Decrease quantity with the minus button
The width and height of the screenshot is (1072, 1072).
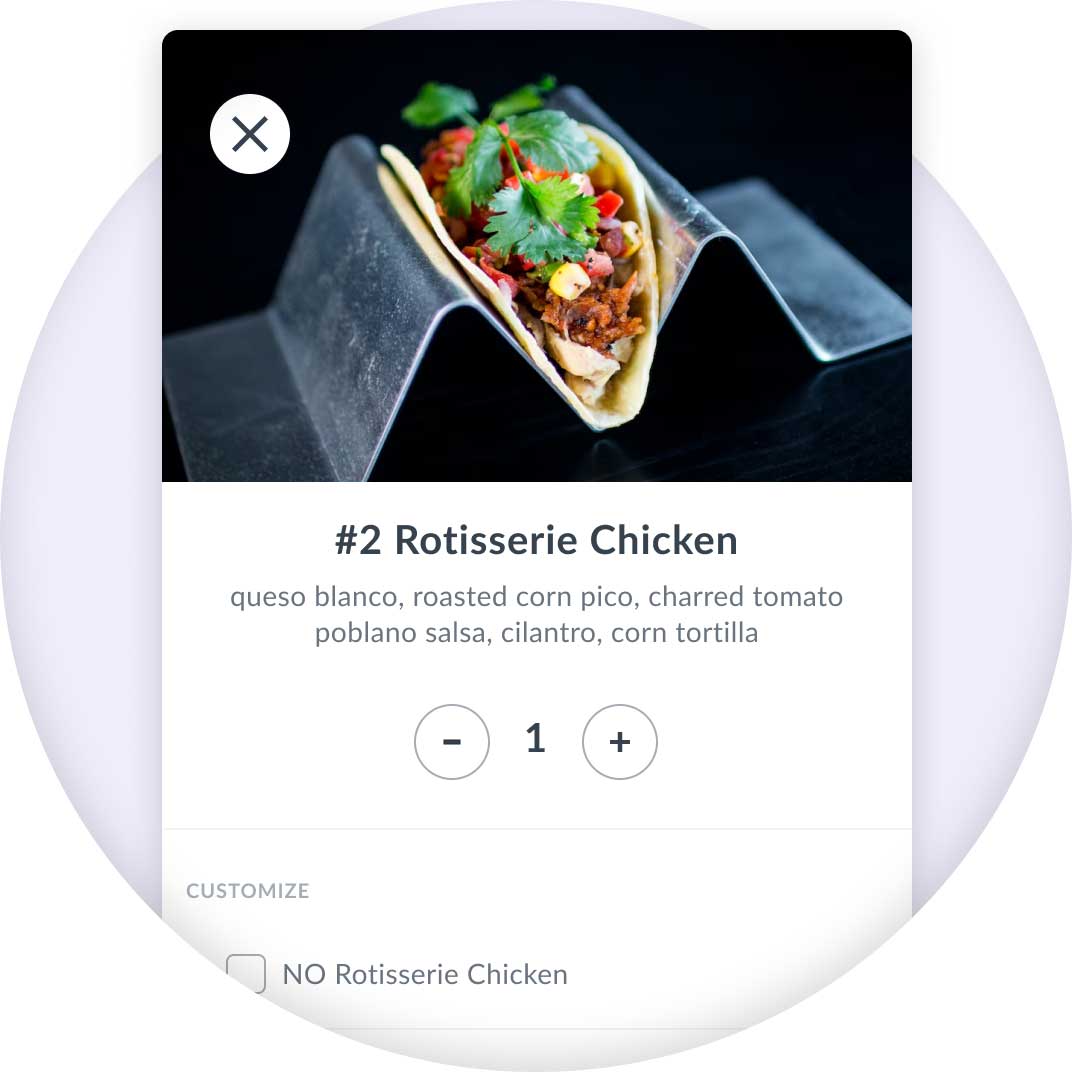452,742
